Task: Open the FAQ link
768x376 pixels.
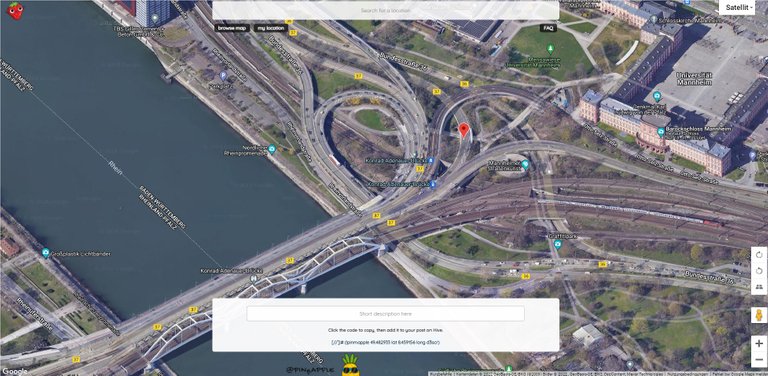Action: pyautogui.click(x=548, y=28)
